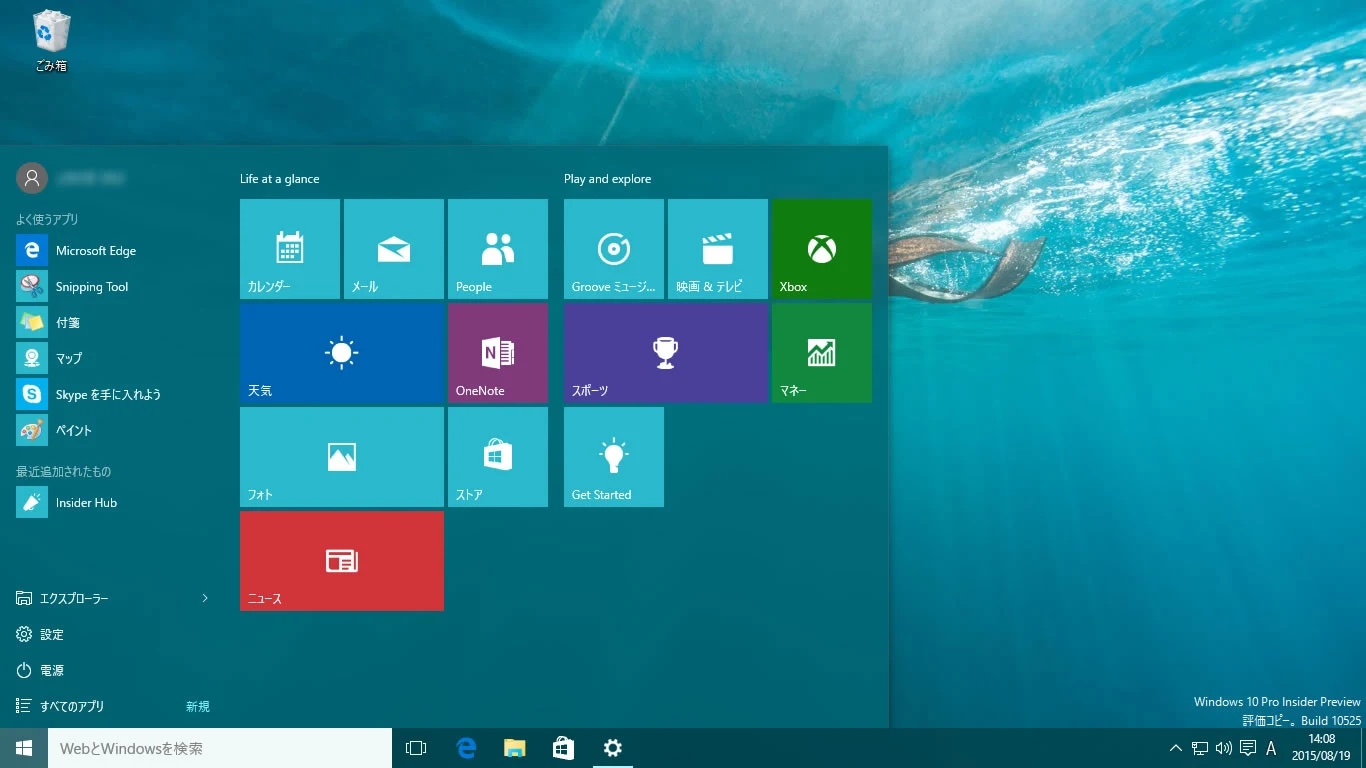Viewport: 1366px width, 768px height.
Task: Click the network tray icon
Action: (x=1200, y=748)
